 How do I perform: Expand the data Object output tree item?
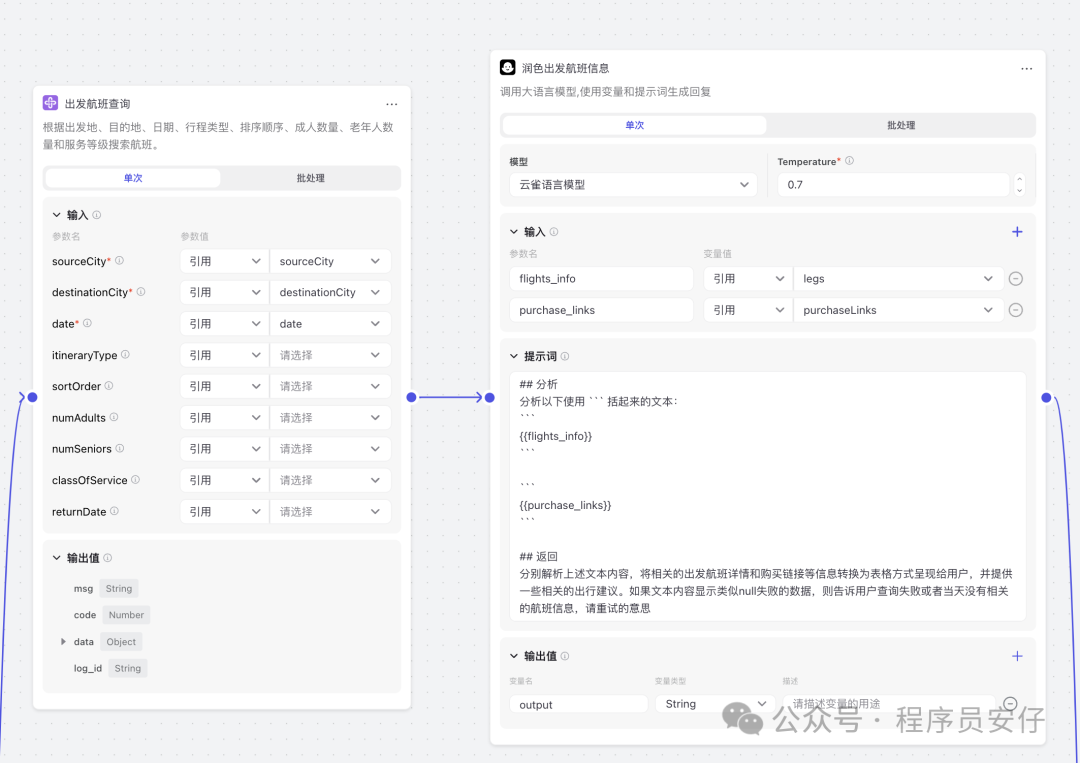pyautogui.click(x=64, y=642)
